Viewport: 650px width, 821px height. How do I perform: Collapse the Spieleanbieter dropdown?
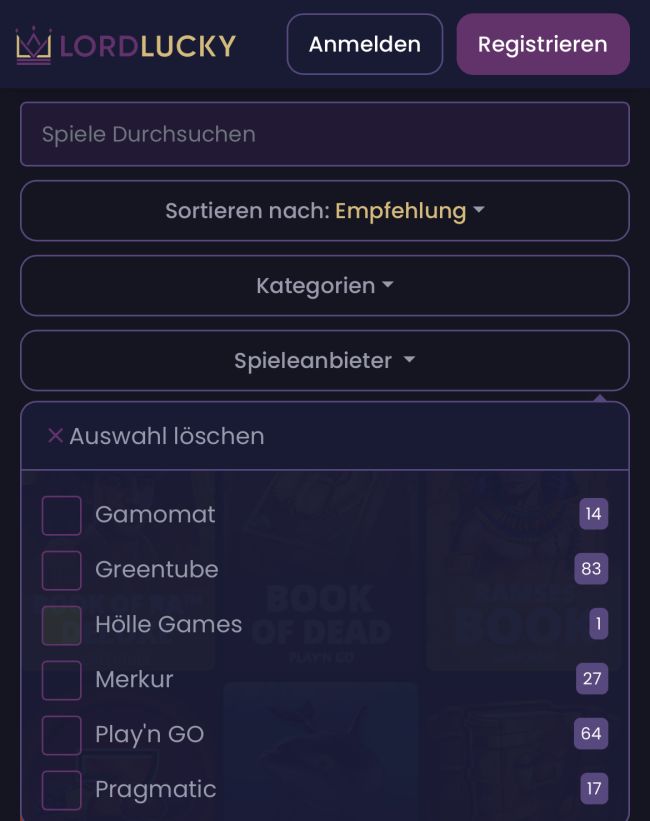pyautogui.click(x=325, y=361)
